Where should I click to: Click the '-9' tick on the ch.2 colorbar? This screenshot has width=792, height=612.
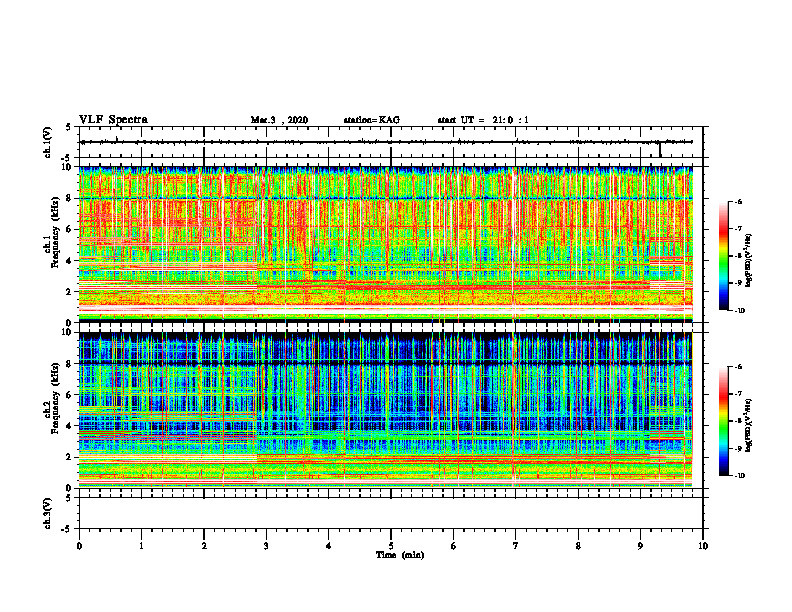tap(738, 448)
